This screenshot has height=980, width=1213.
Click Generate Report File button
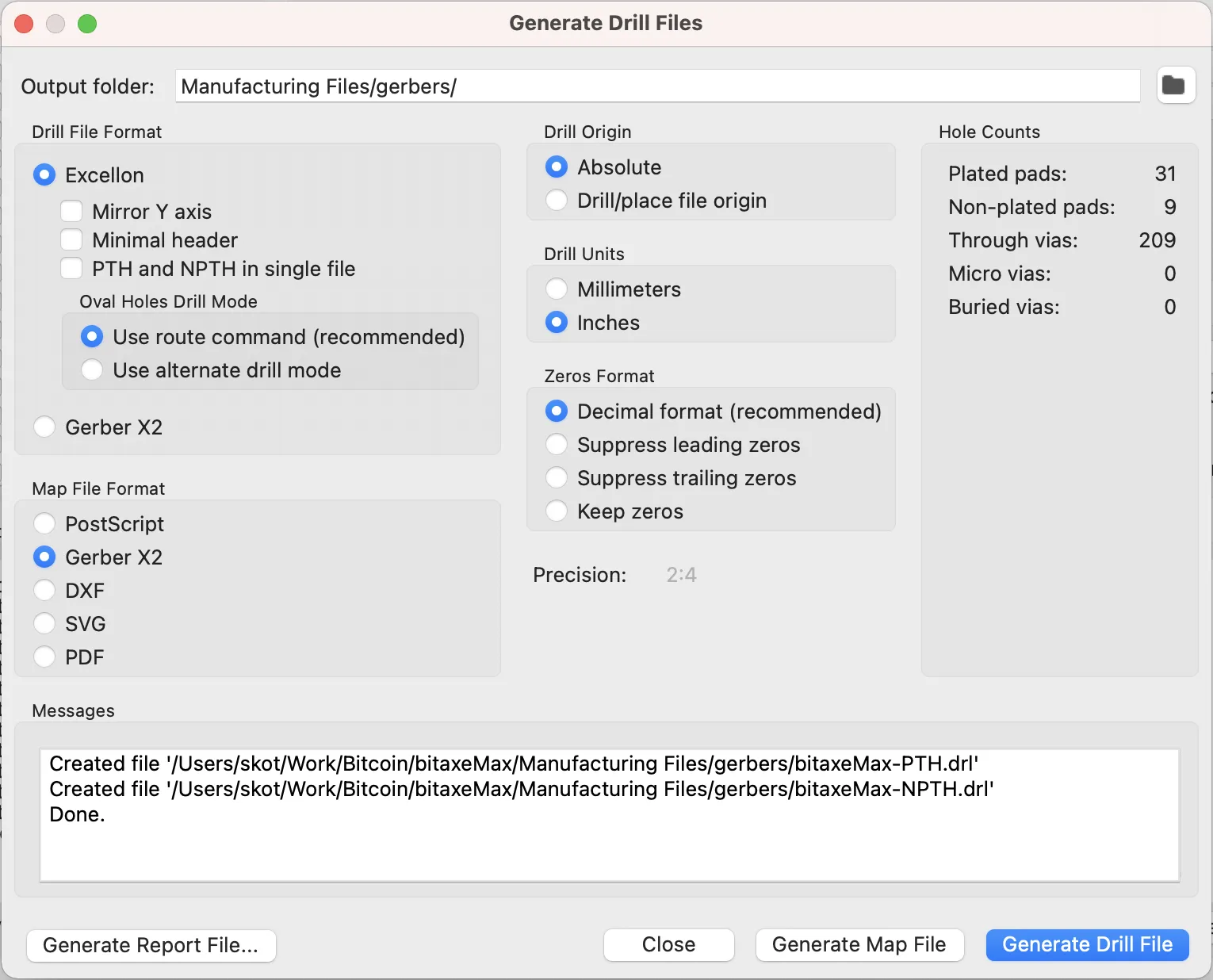[151, 945]
